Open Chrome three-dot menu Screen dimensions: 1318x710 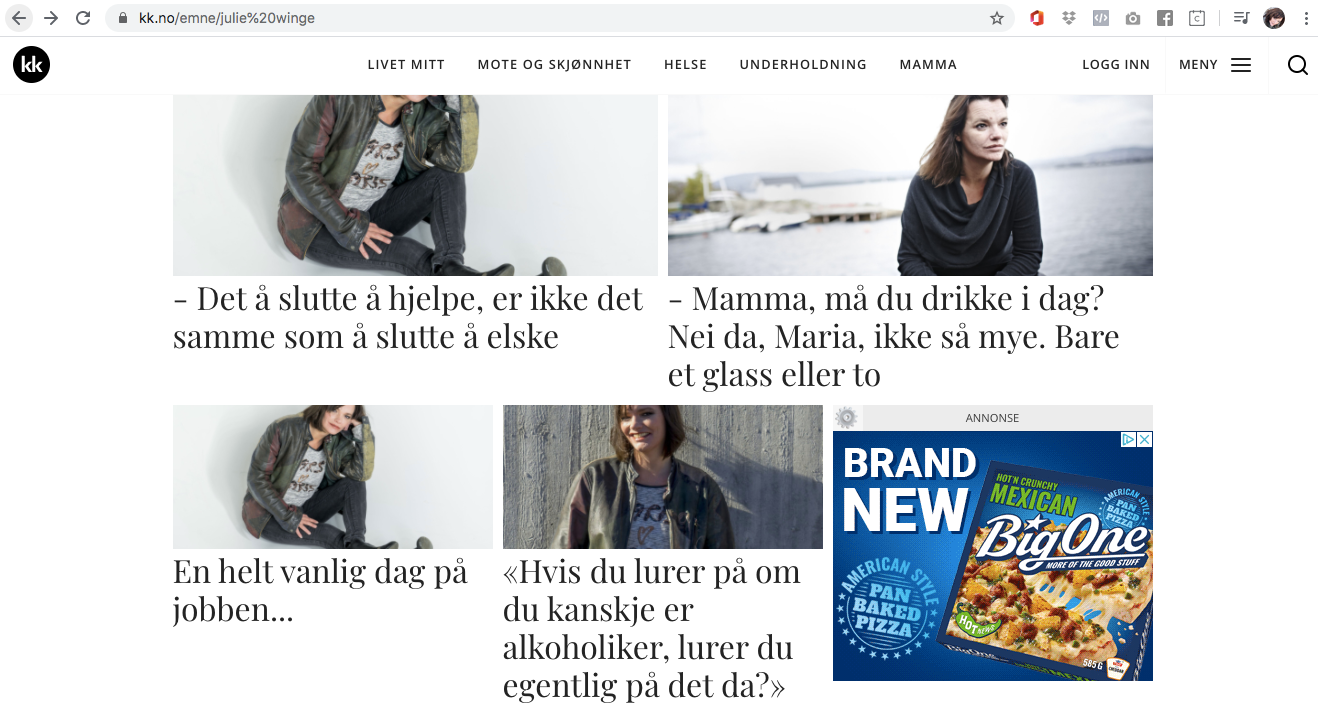click(1306, 18)
